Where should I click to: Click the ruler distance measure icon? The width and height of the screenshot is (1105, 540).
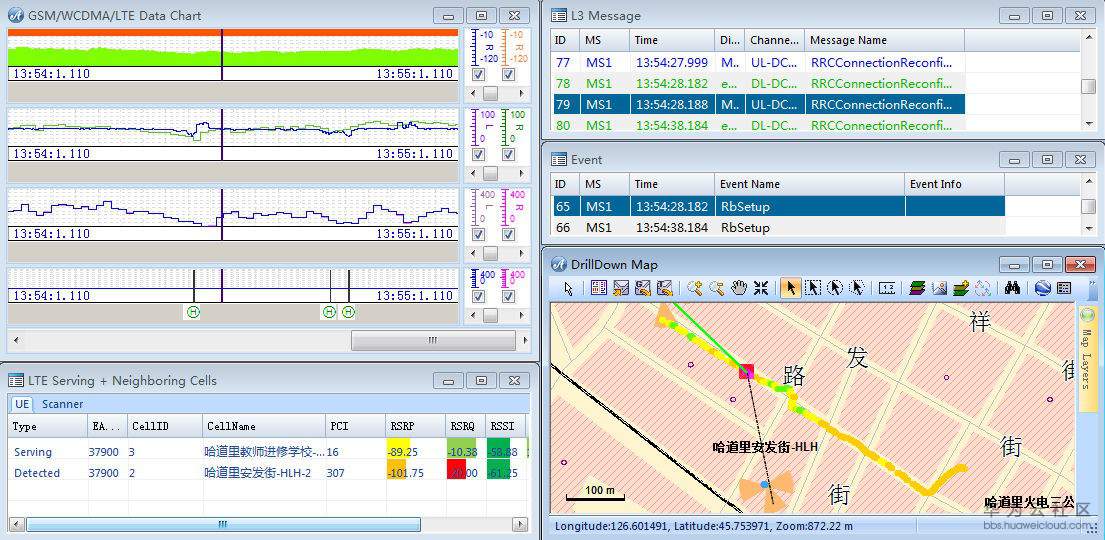click(x=887, y=288)
